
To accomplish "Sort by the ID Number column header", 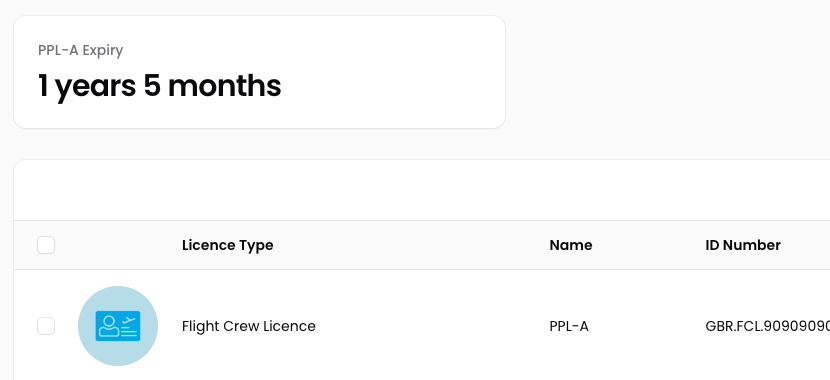I will [743, 245].
